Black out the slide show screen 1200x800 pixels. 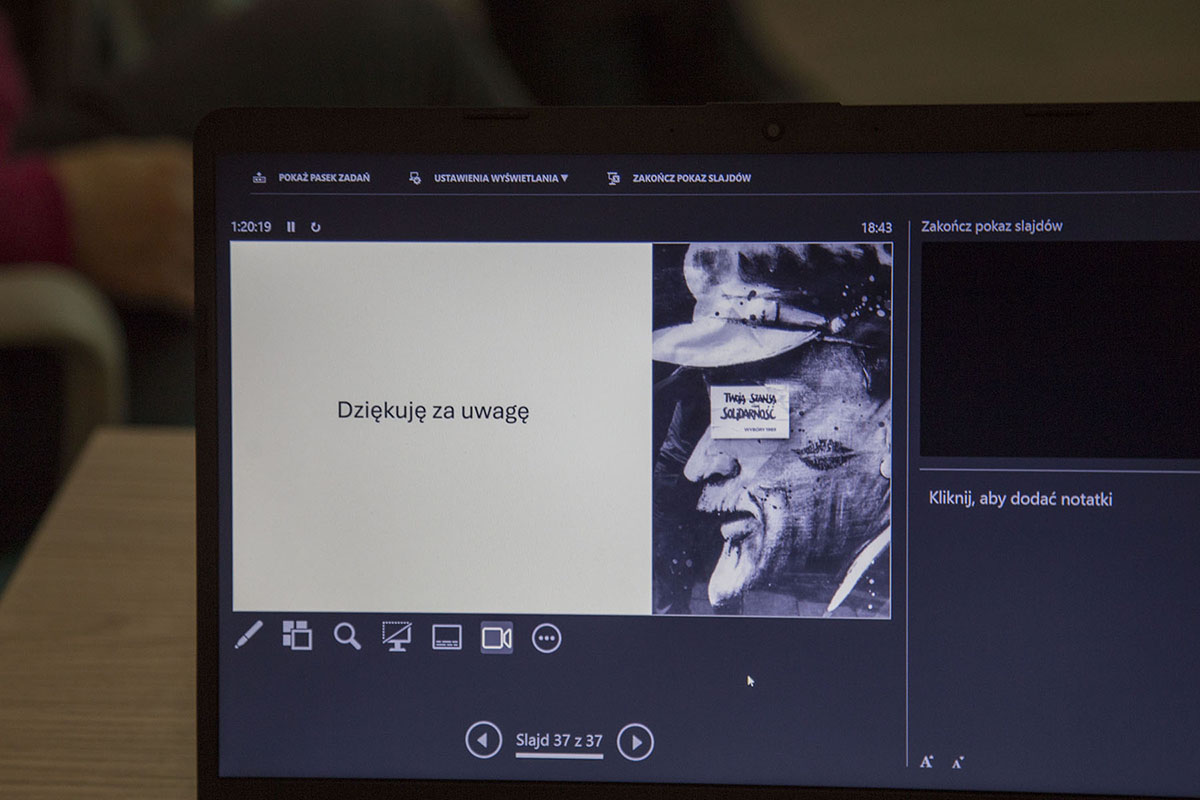[397, 637]
